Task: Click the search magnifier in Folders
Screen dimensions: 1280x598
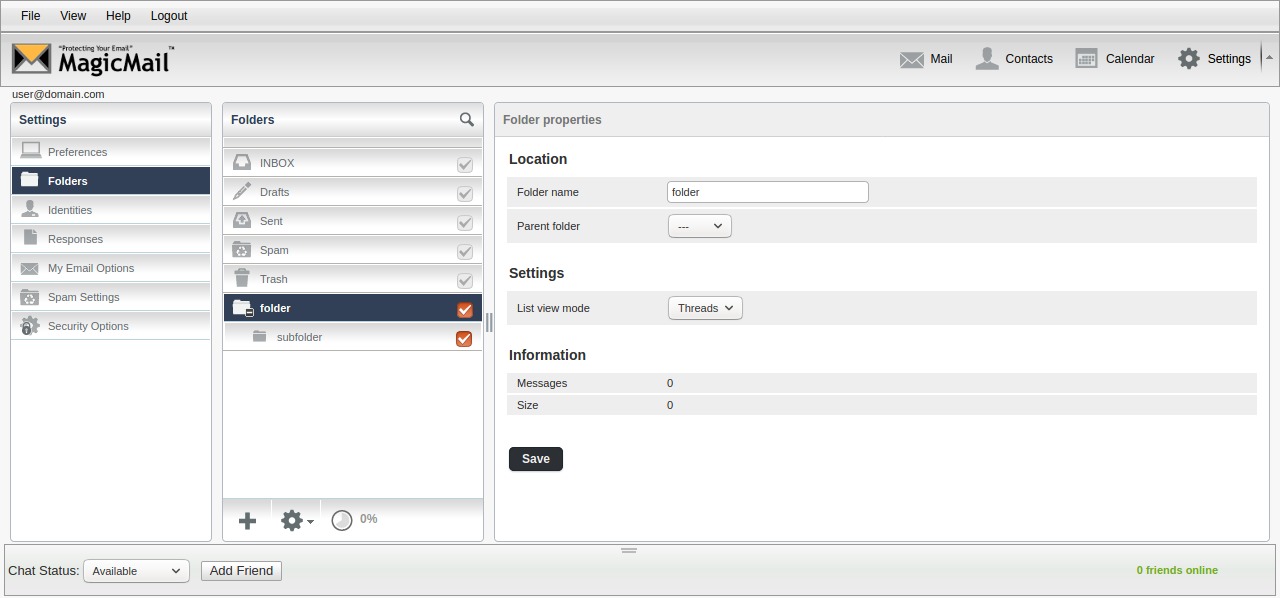Action: [x=466, y=120]
